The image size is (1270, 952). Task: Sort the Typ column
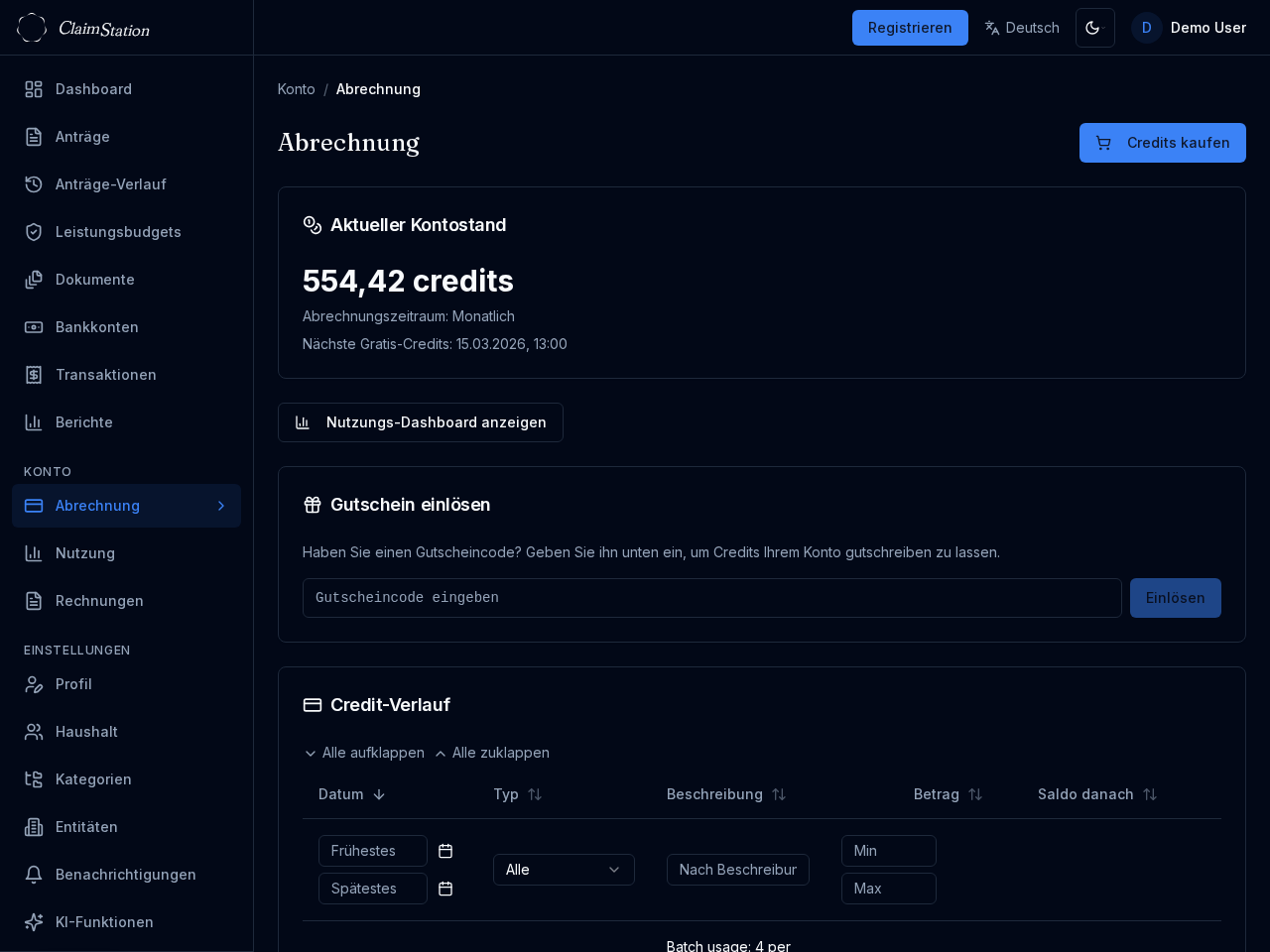[x=534, y=794]
